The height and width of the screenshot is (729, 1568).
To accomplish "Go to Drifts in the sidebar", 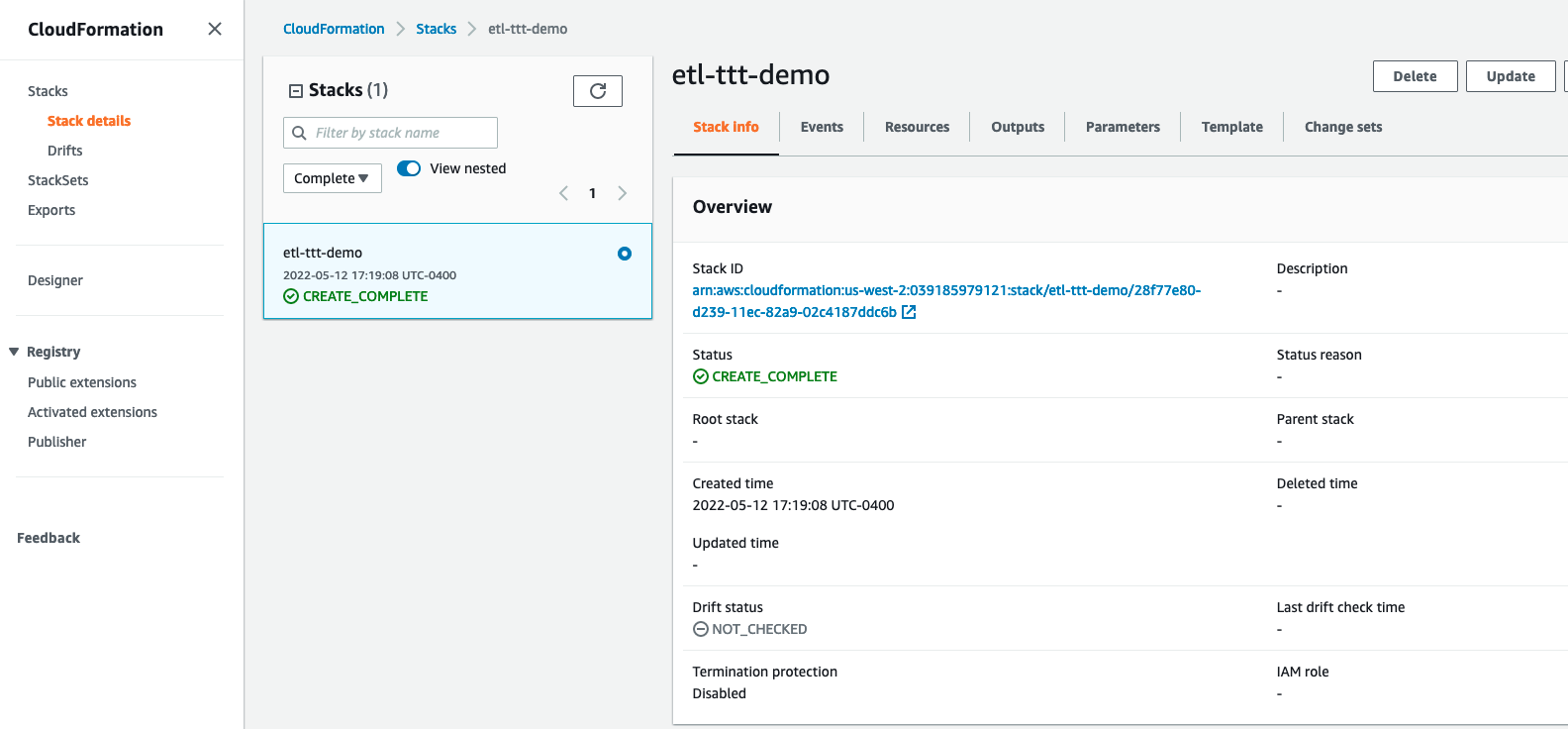I will coord(65,151).
